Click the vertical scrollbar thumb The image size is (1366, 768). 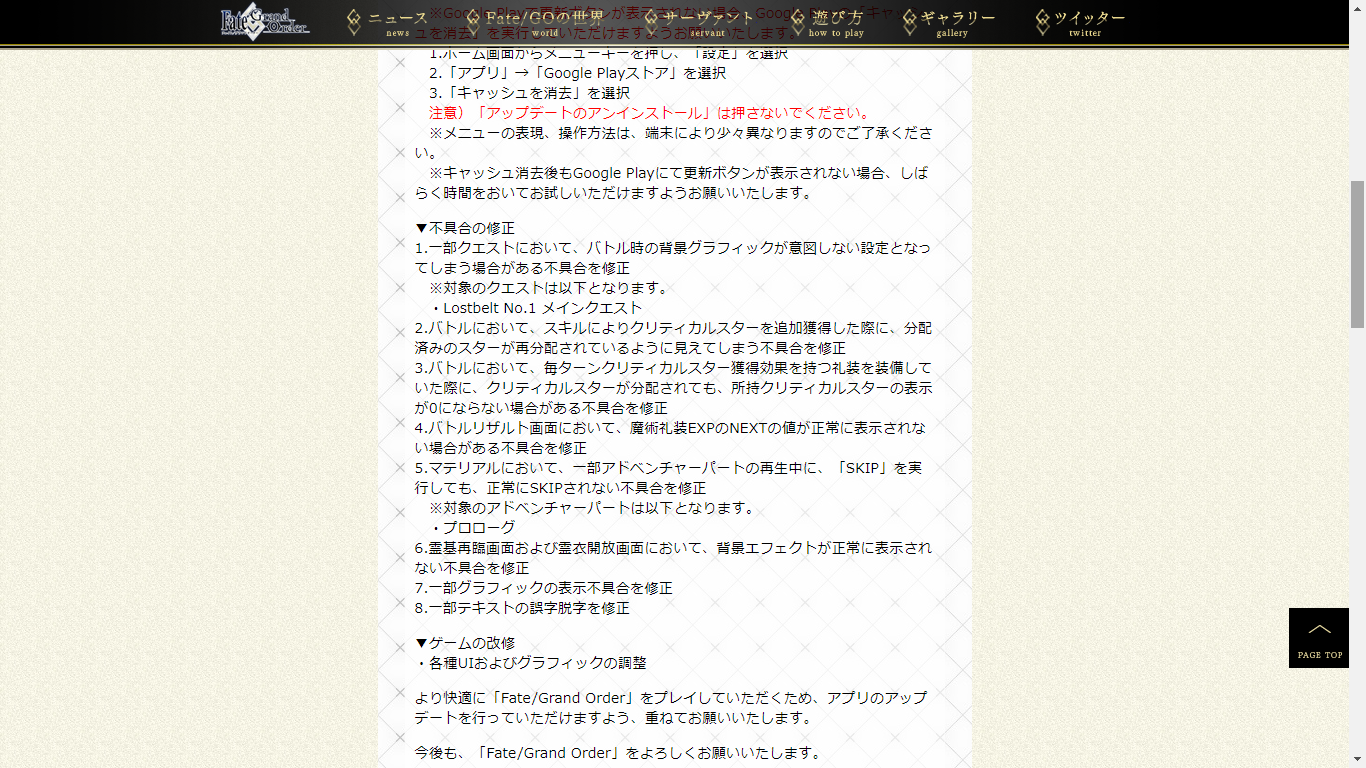1357,254
